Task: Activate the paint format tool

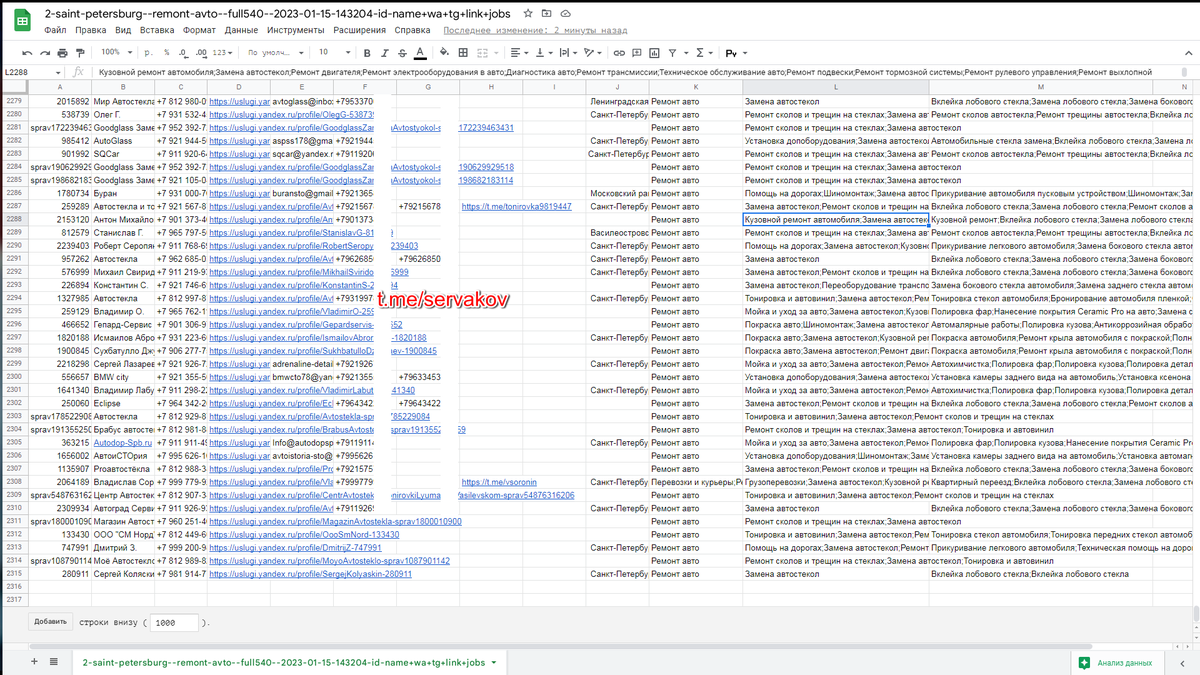Action: pyautogui.click(x=81, y=52)
